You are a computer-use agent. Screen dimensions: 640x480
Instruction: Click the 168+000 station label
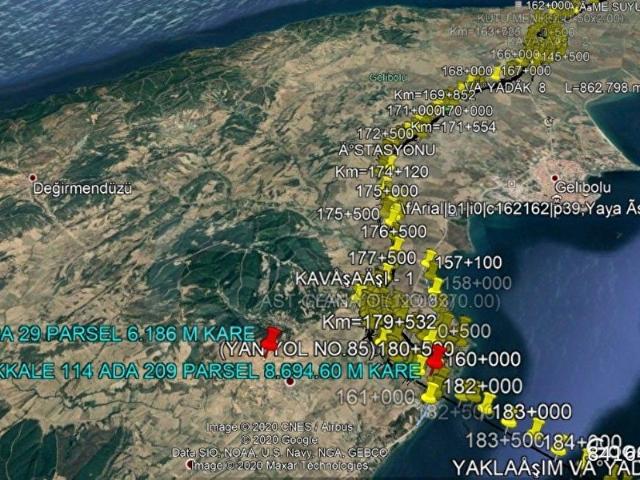tap(467, 71)
